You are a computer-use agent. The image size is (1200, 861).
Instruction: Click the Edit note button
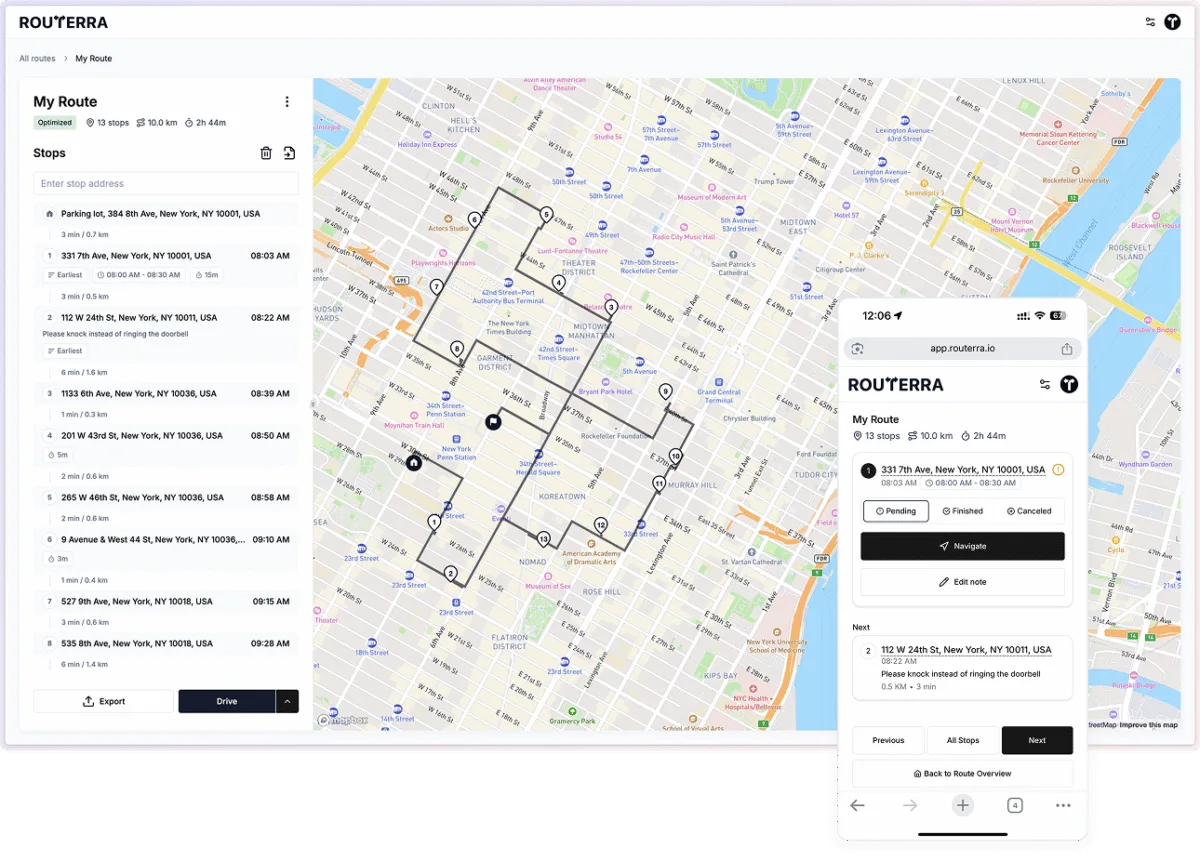[963, 582]
